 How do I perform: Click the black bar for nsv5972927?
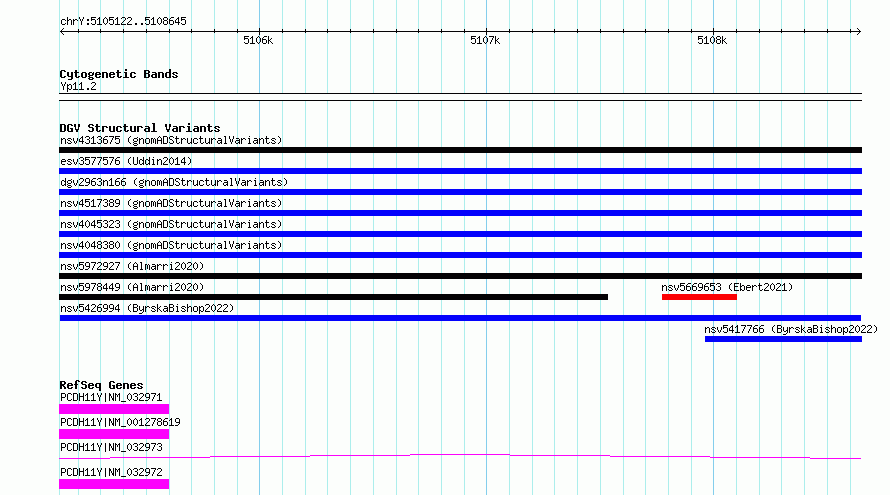coord(460,276)
